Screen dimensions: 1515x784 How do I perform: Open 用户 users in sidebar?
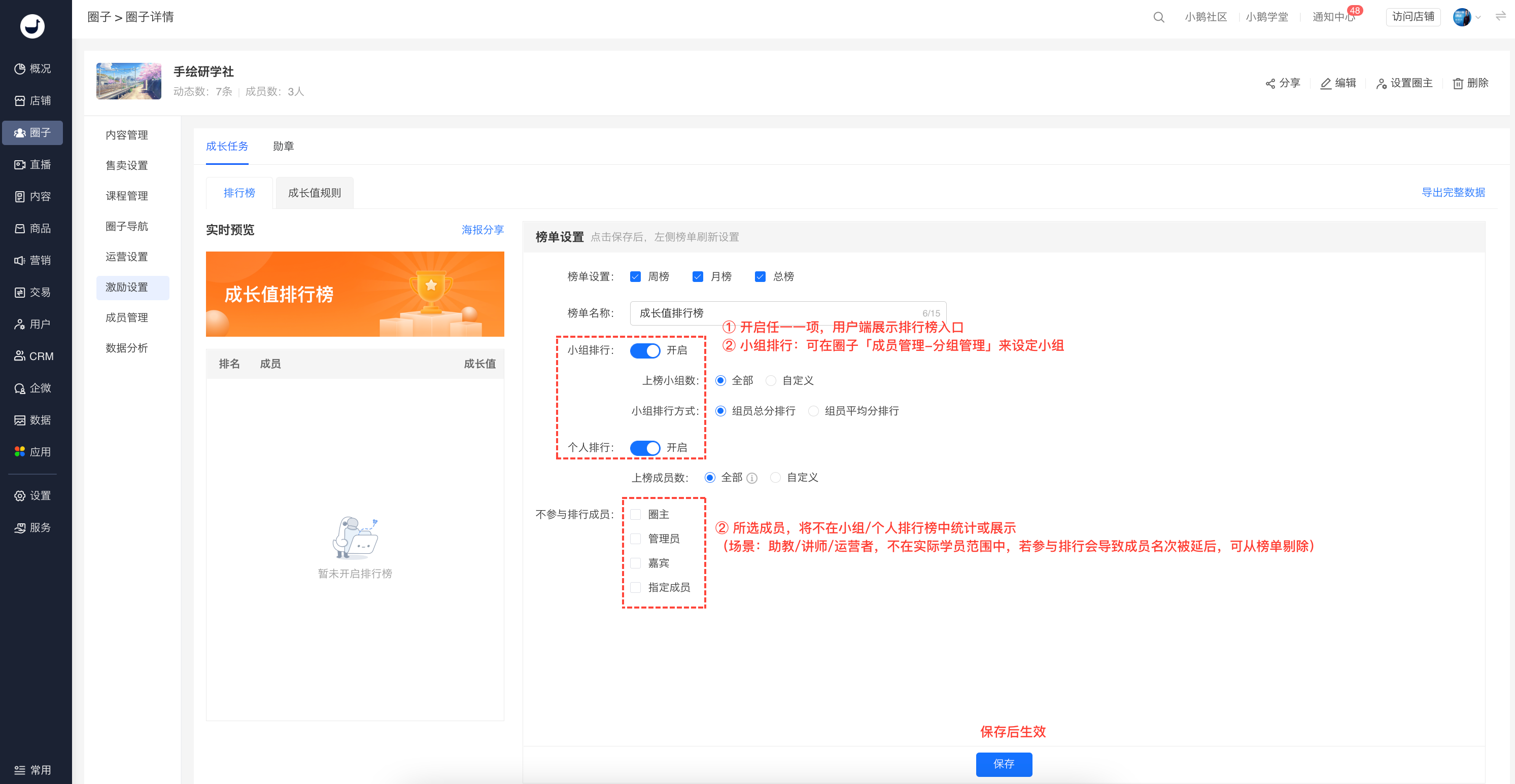[x=32, y=325]
